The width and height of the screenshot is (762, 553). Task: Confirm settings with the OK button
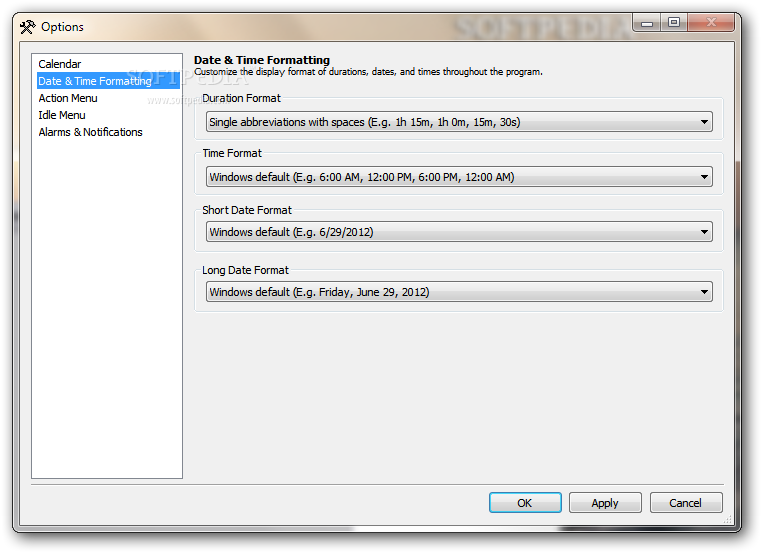(525, 502)
